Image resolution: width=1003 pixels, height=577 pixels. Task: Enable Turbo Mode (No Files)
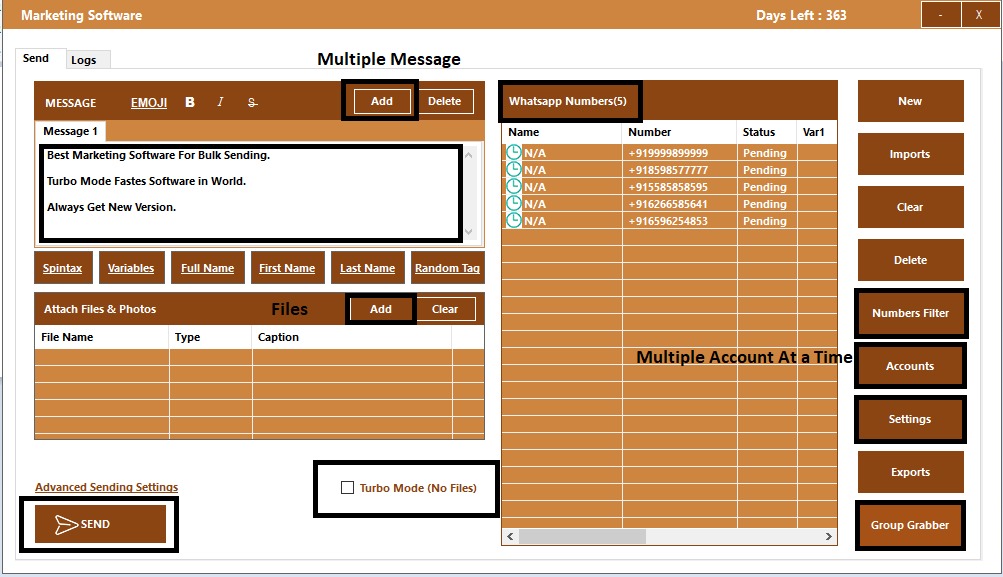(x=347, y=488)
